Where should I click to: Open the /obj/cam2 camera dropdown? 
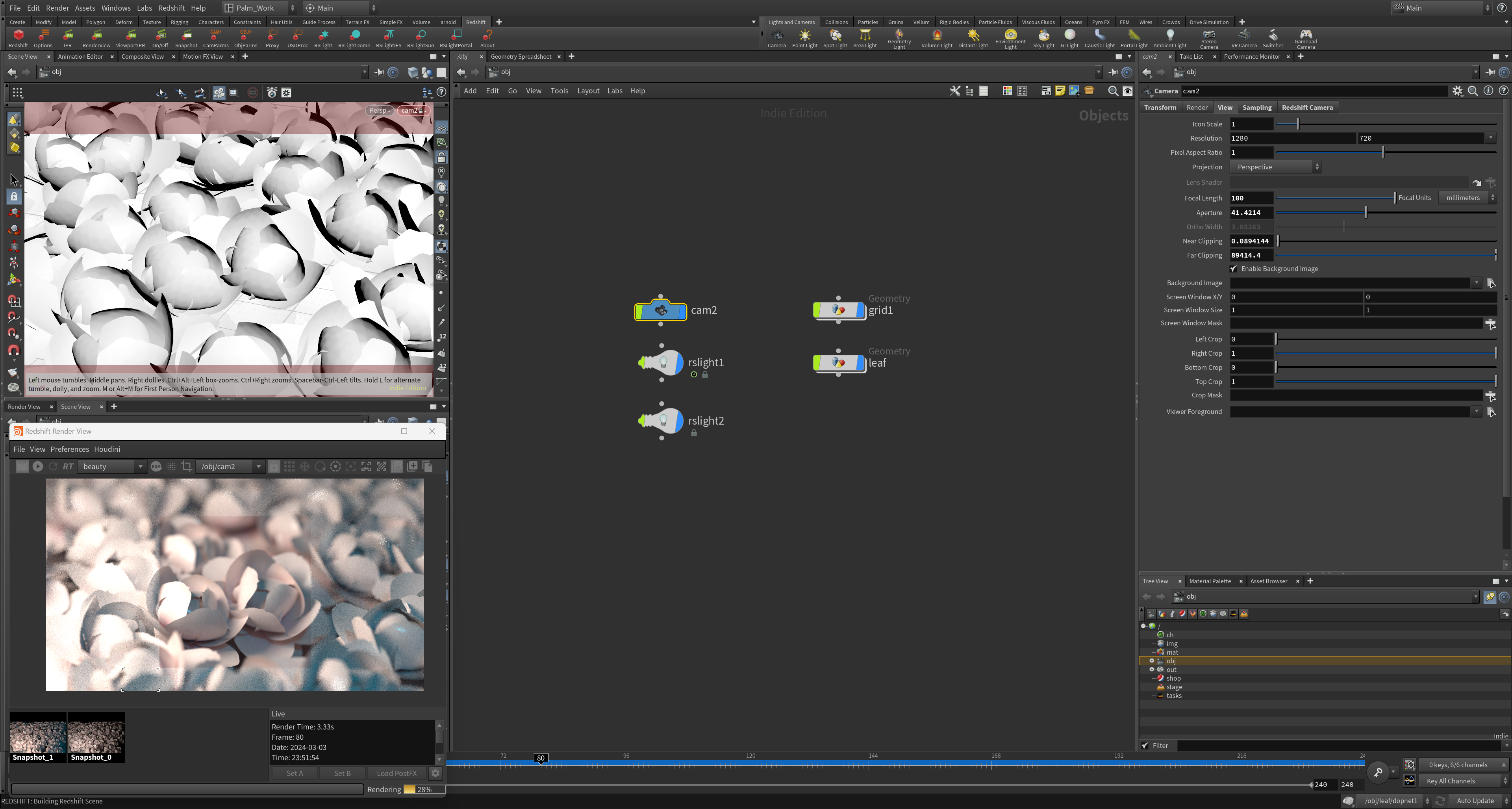pyautogui.click(x=230, y=466)
